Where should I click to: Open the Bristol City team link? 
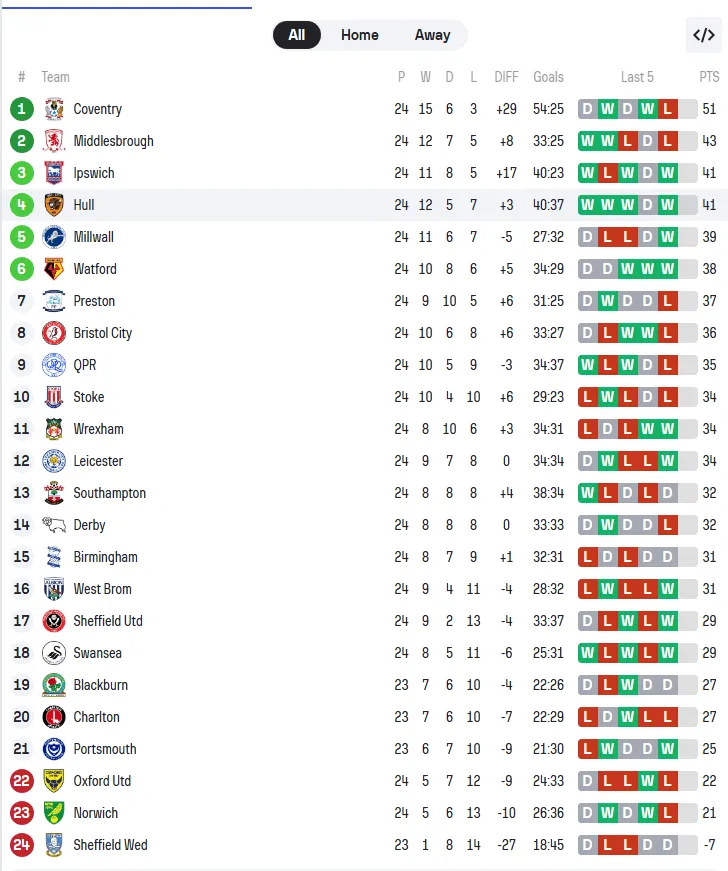[x=102, y=333]
